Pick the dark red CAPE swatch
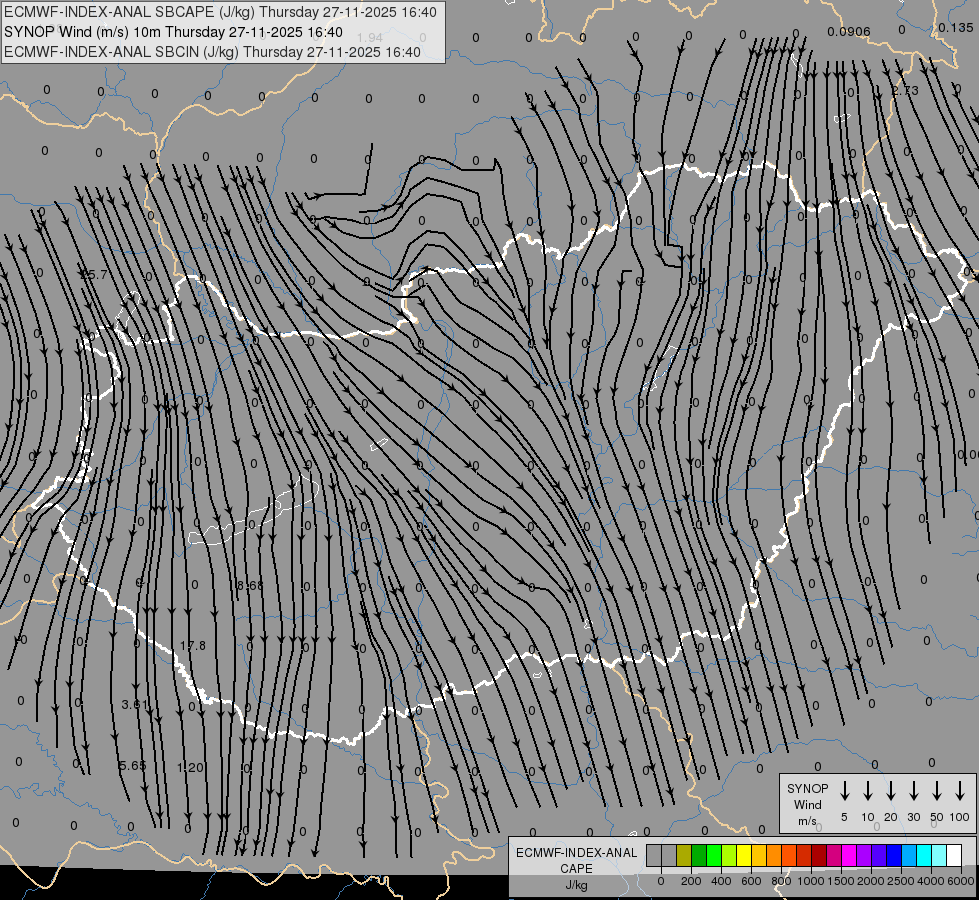Screen dimensions: 979x900 [x=819, y=855]
